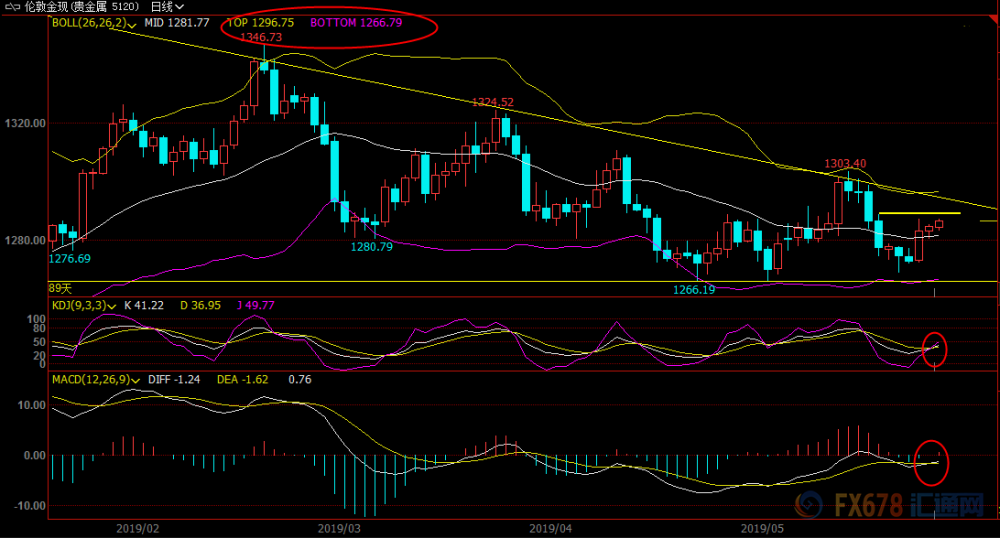Select the TOP 1296.75 value
1000x538 pixels.
pyautogui.click(x=261, y=23)
